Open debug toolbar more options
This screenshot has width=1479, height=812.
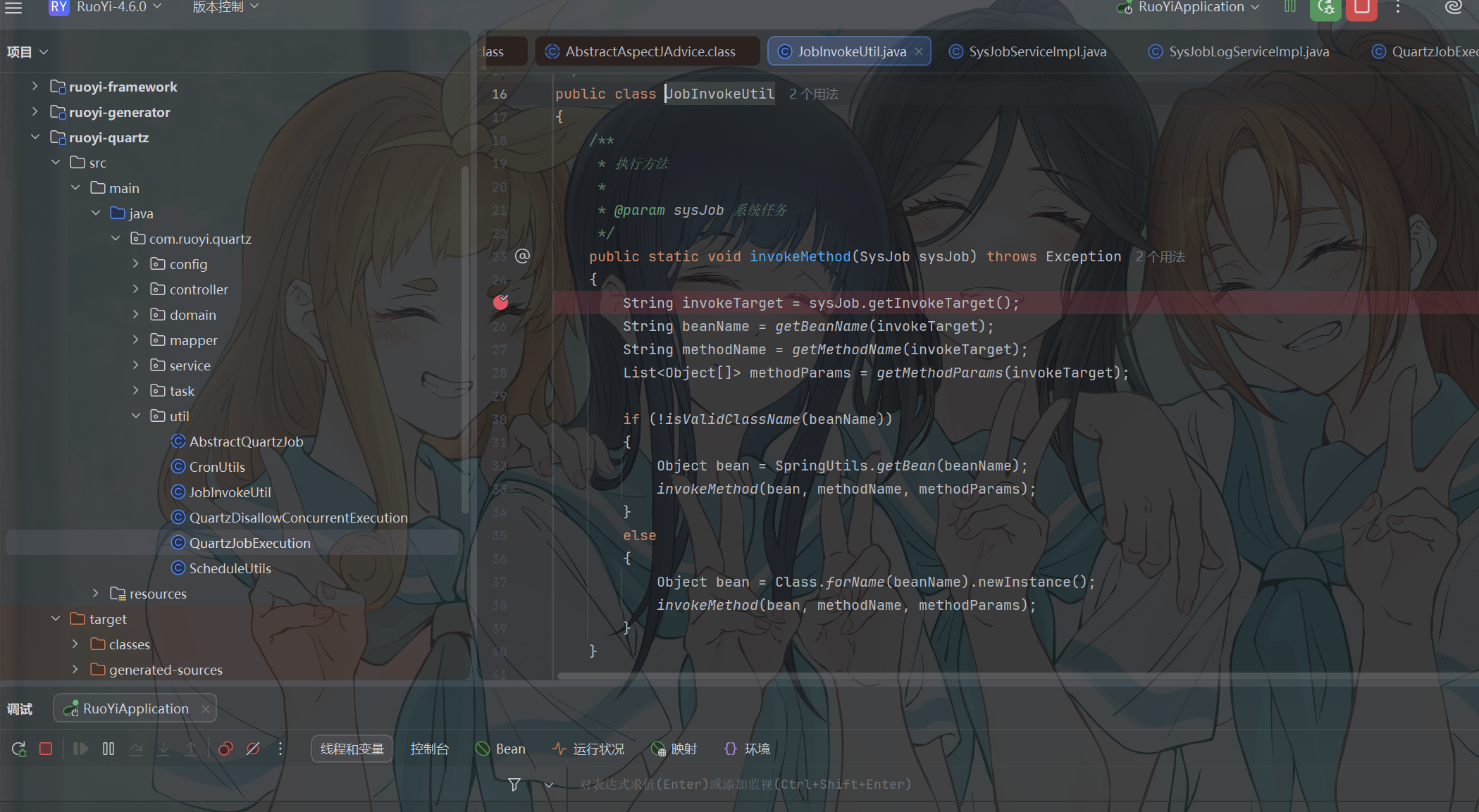pos(280,749)
